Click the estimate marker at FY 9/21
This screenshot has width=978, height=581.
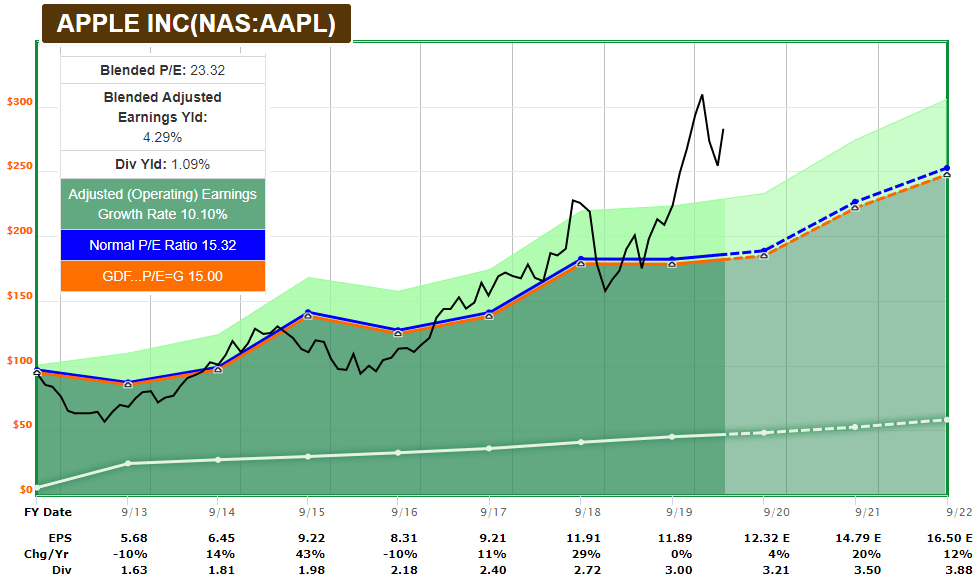click(x=855, y=206)
